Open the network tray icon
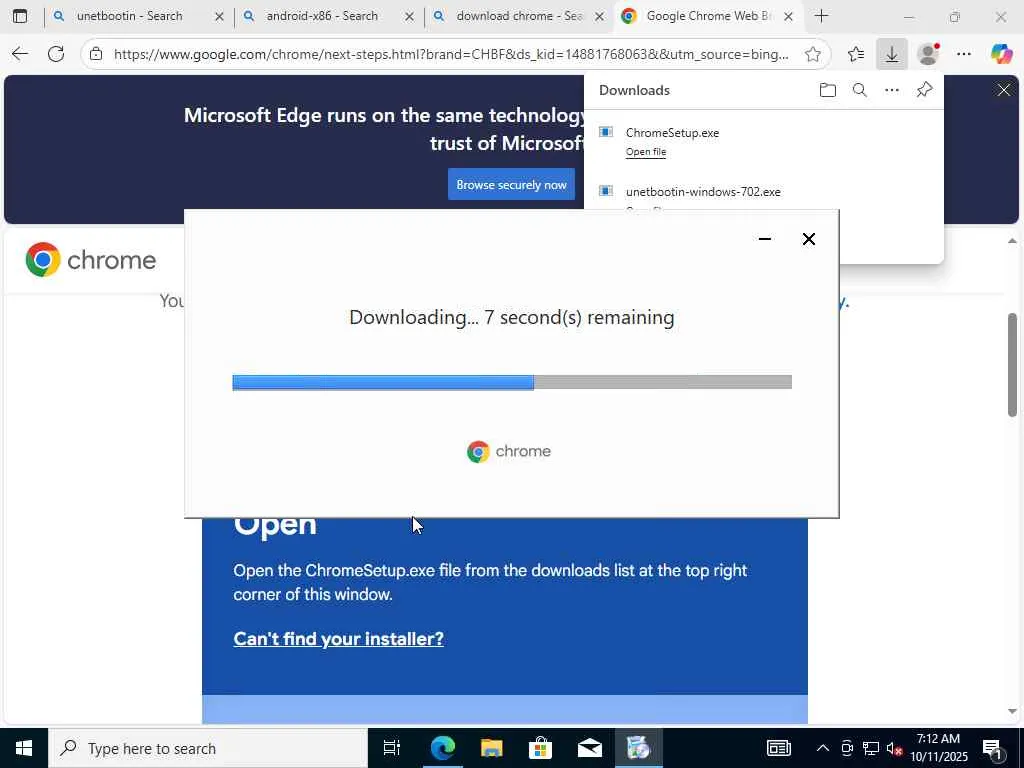 (x=871, y=748)
